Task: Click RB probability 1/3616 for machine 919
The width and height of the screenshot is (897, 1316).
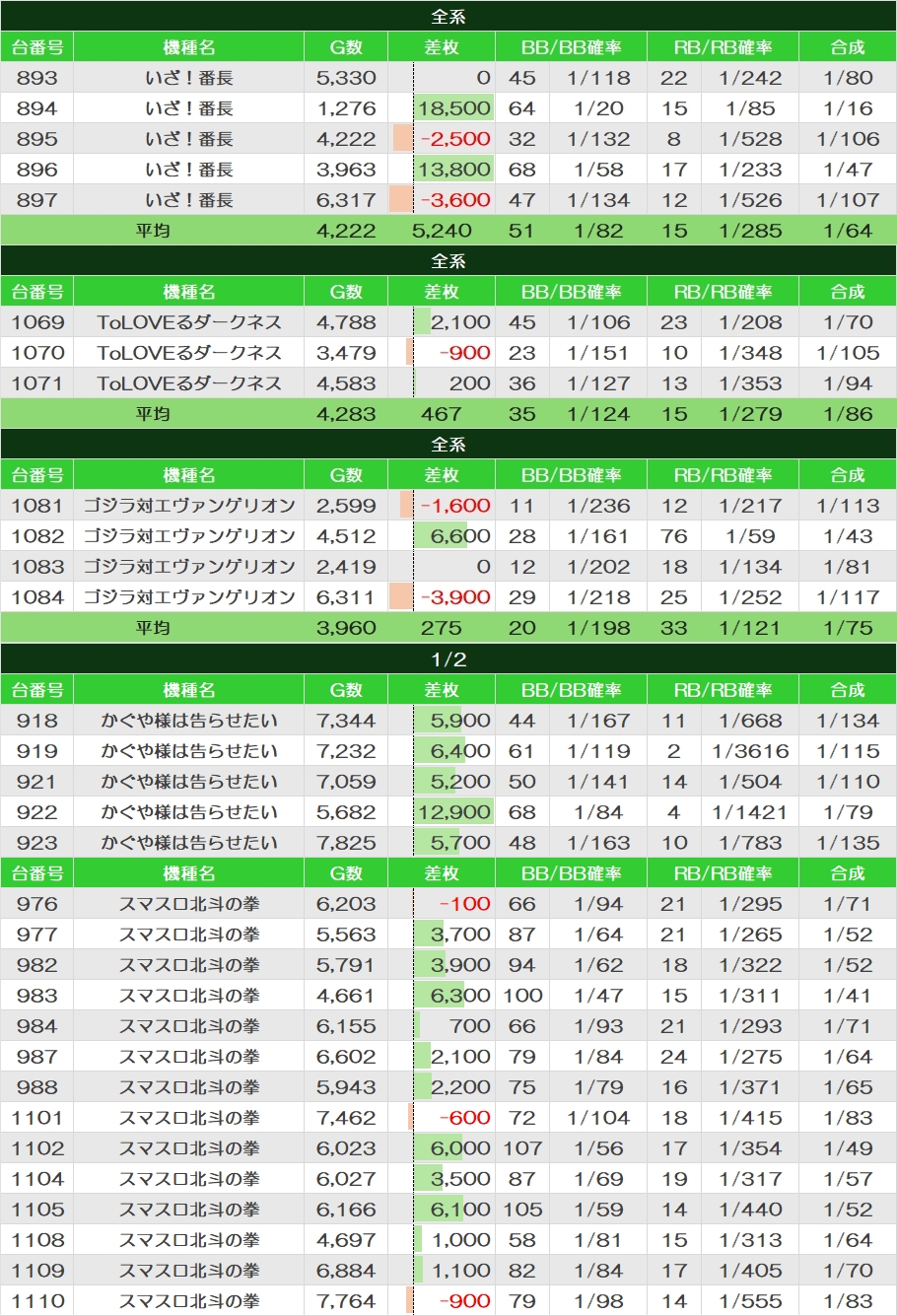Action: coord(750,751)
